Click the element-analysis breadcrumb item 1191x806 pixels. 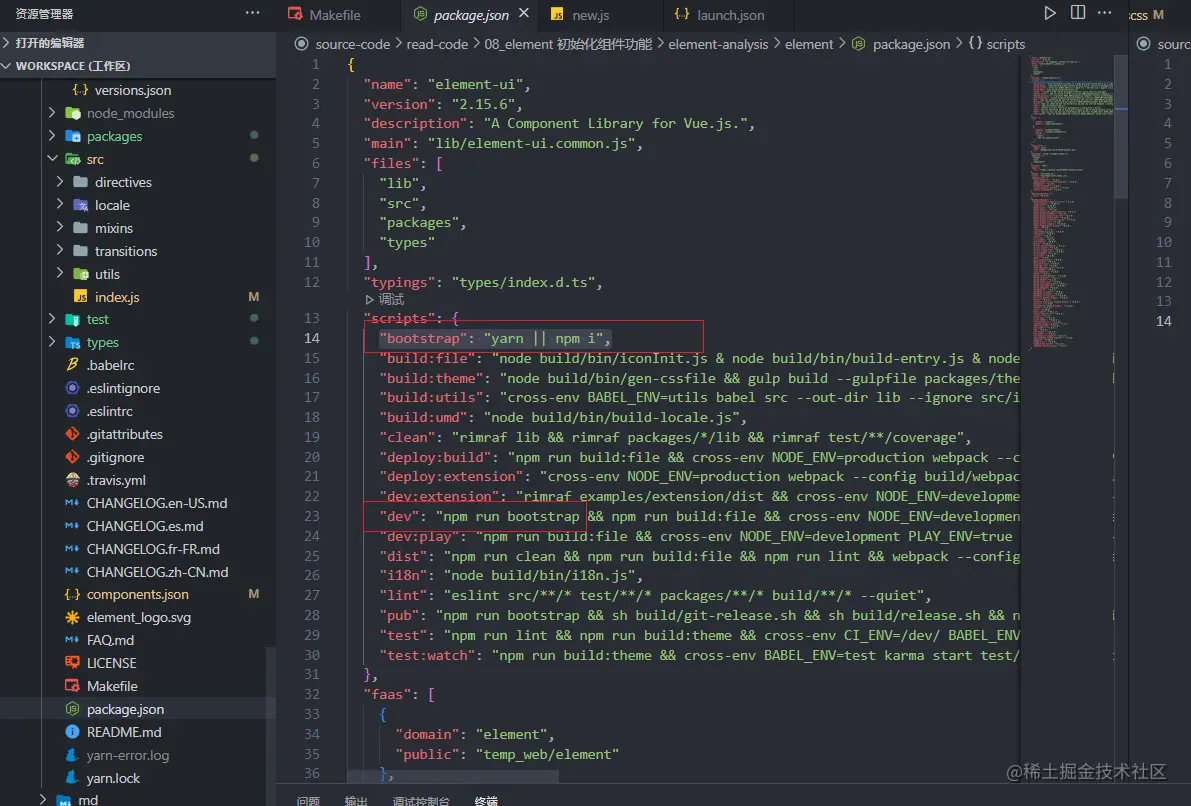pyautogui.click(x=718, y=44)
